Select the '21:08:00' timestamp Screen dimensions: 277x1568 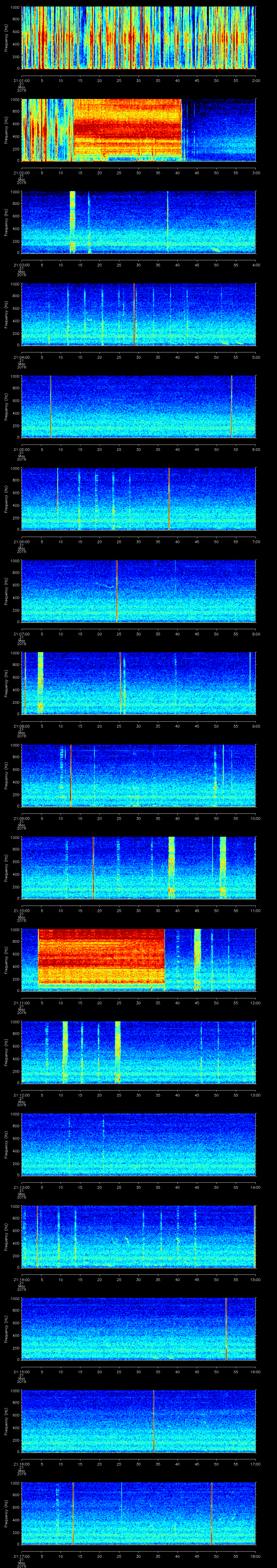point(21,726)
